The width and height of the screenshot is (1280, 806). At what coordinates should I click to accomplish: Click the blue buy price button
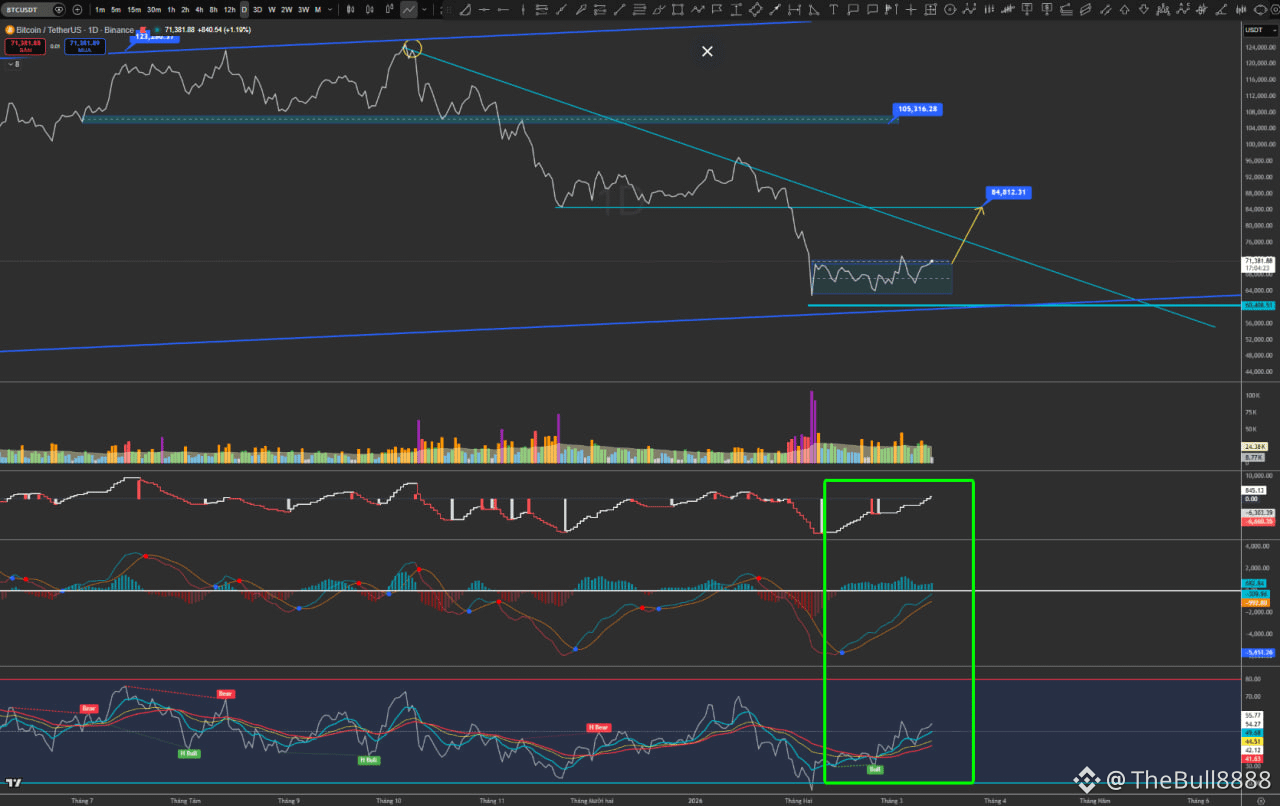[x=84, y=46]
